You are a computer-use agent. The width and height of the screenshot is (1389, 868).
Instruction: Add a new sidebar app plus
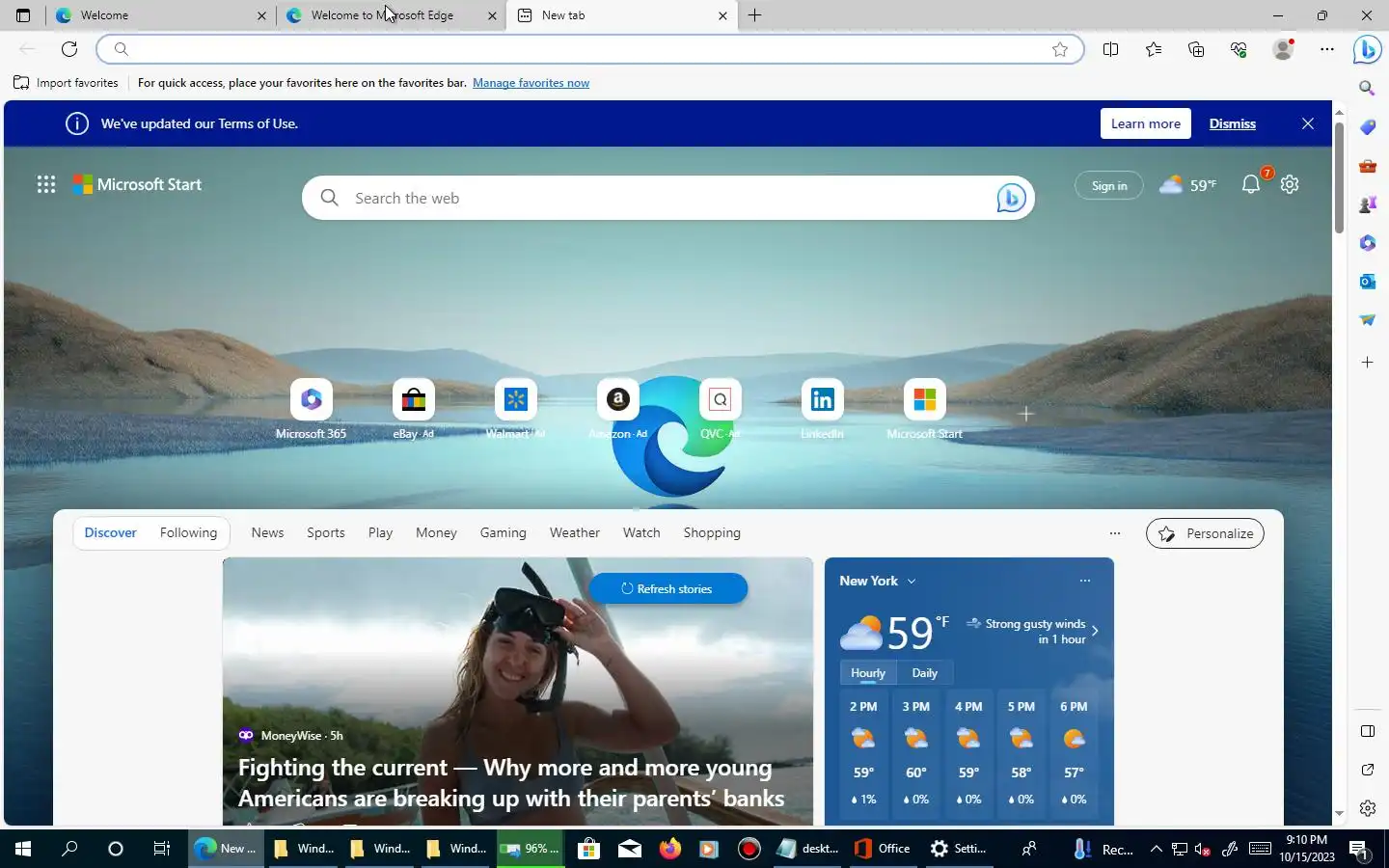(1367, 362)
